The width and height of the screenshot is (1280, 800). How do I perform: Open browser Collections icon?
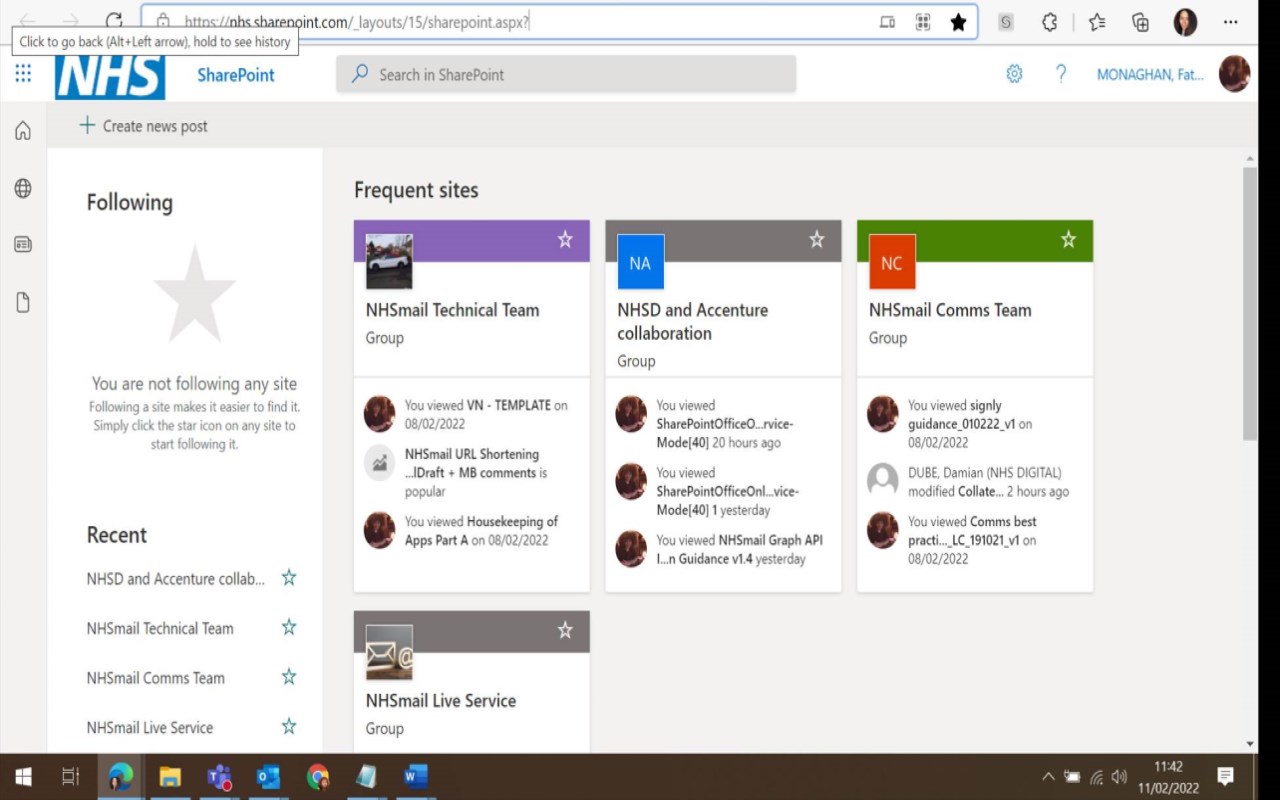coord(1140,22)
